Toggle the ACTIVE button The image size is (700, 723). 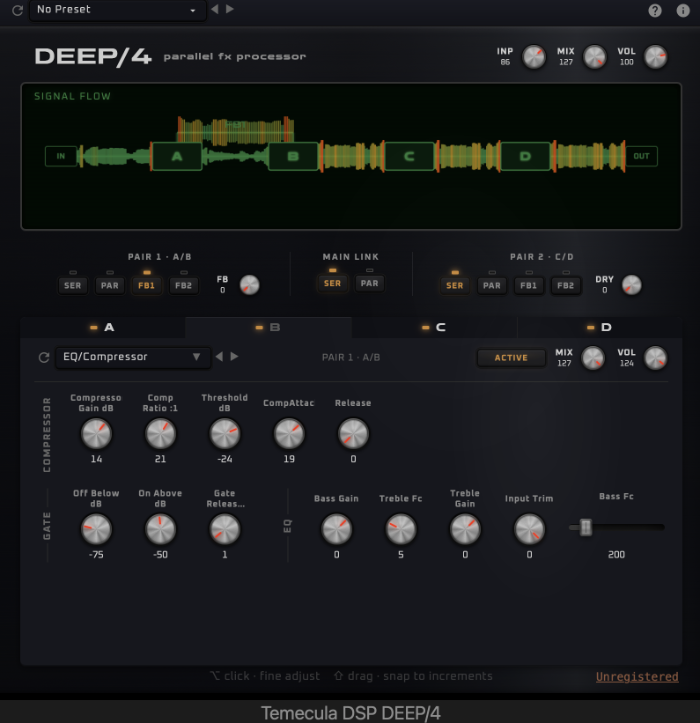point(511,358)
